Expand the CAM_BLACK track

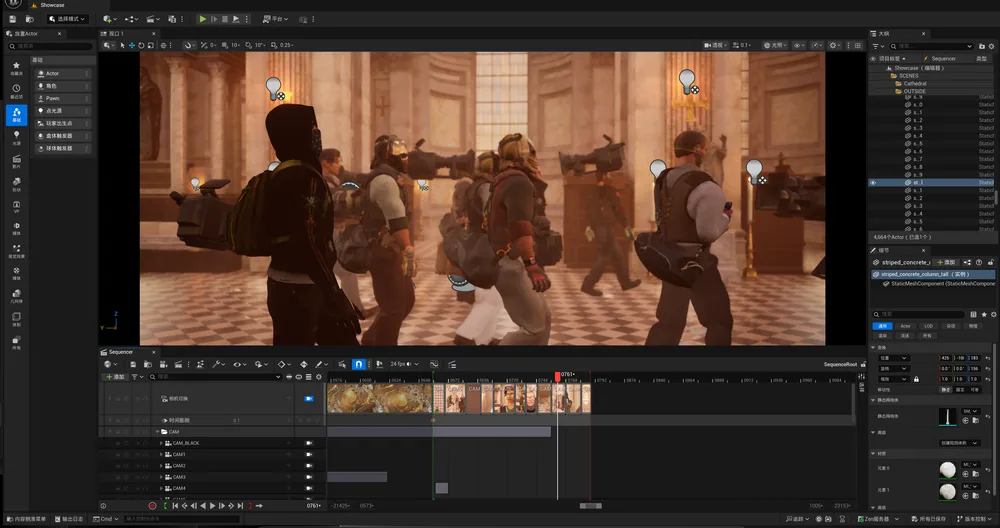point(161,443)
